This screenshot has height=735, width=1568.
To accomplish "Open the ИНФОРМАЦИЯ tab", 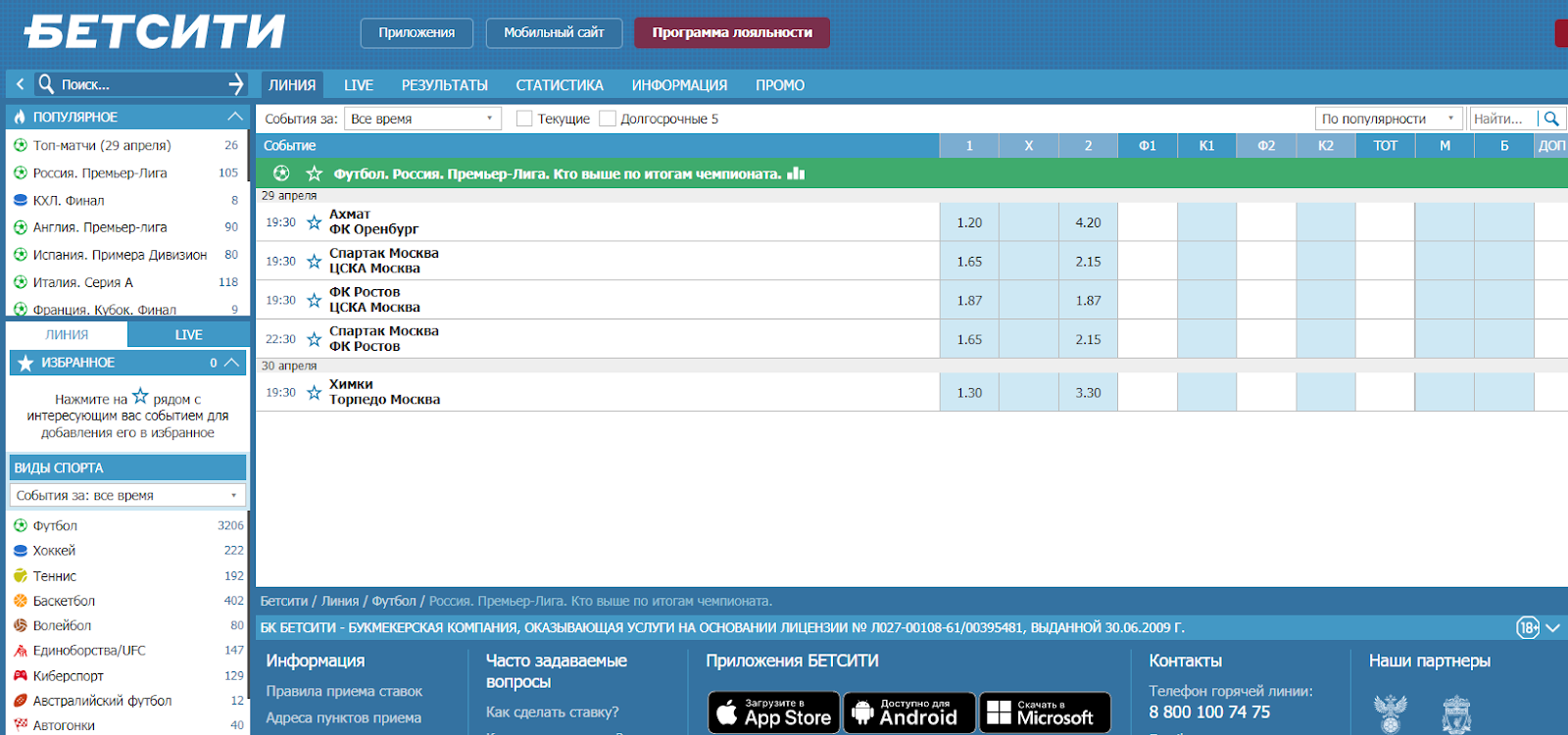I will point(679,85).
